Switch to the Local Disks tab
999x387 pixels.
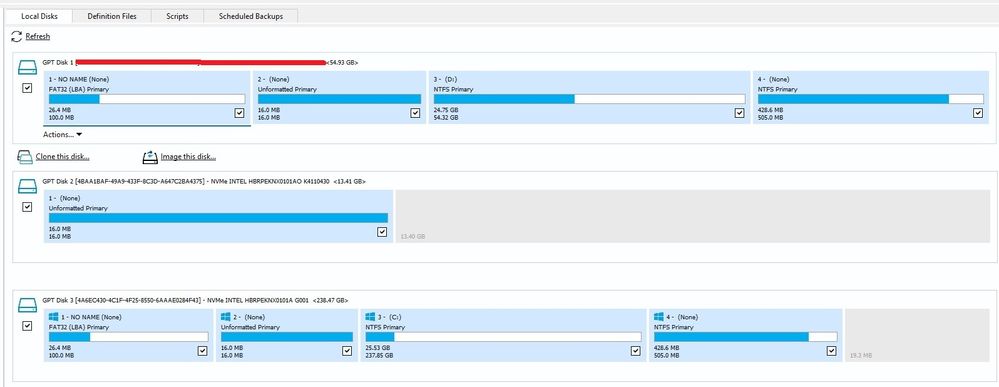pos(40,16)
